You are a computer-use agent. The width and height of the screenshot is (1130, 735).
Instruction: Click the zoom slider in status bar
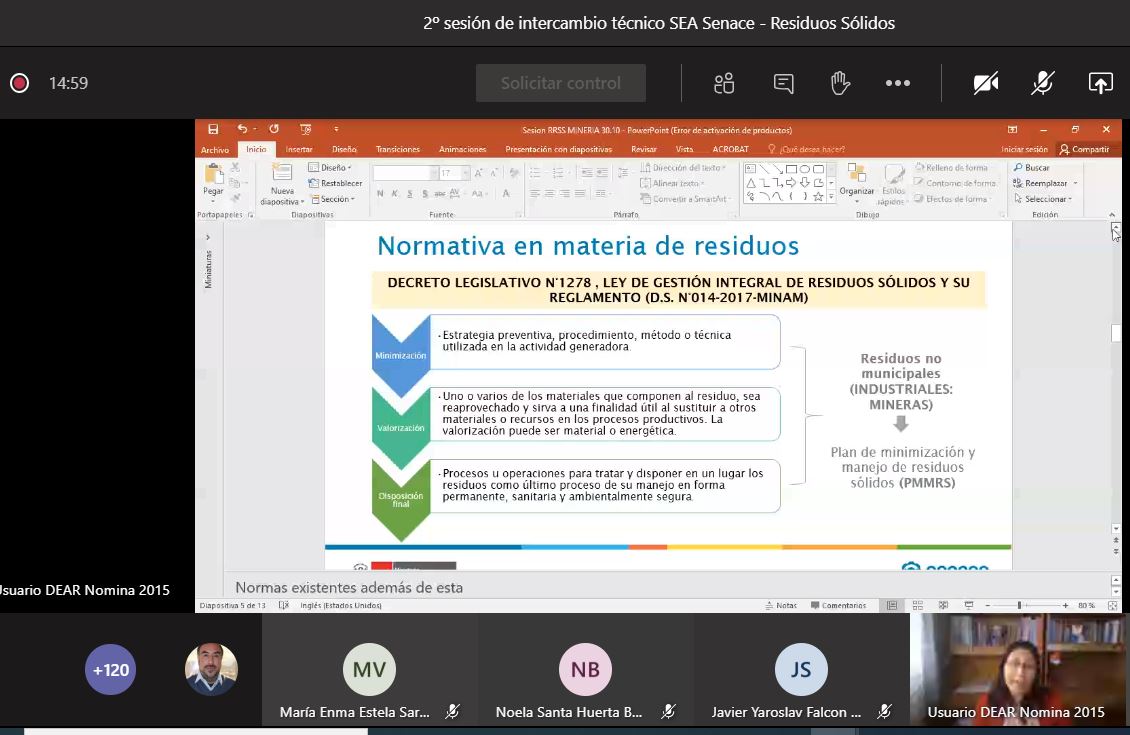click(x=1019, y=605)
